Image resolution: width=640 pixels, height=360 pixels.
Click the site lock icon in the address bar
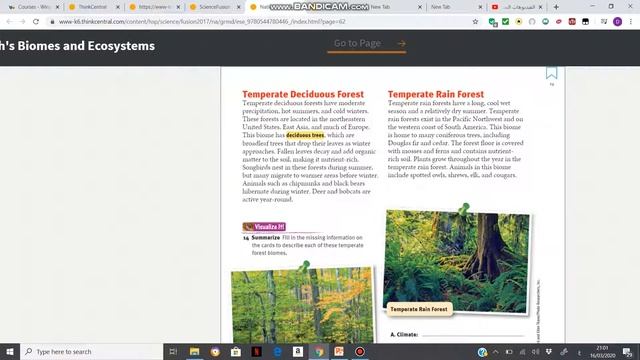(x=52, y=22)
